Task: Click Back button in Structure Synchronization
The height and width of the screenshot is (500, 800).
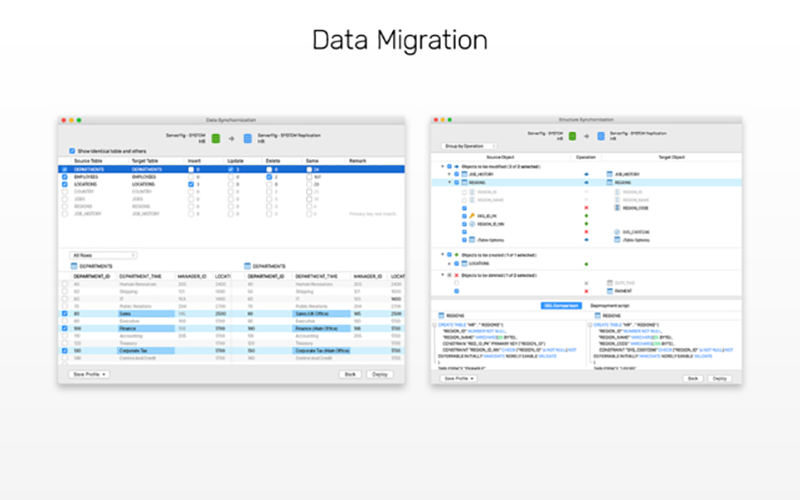Action: point(693,379)
